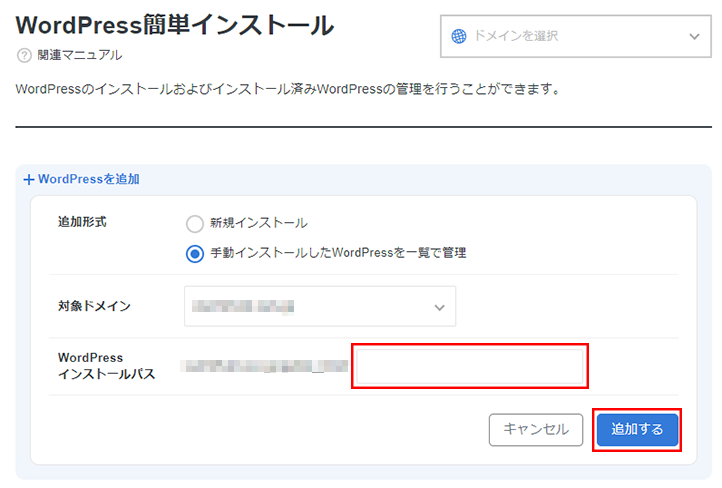Select 手動インストールしたWordPressを一覧で管理 radio option

point(195,253)
